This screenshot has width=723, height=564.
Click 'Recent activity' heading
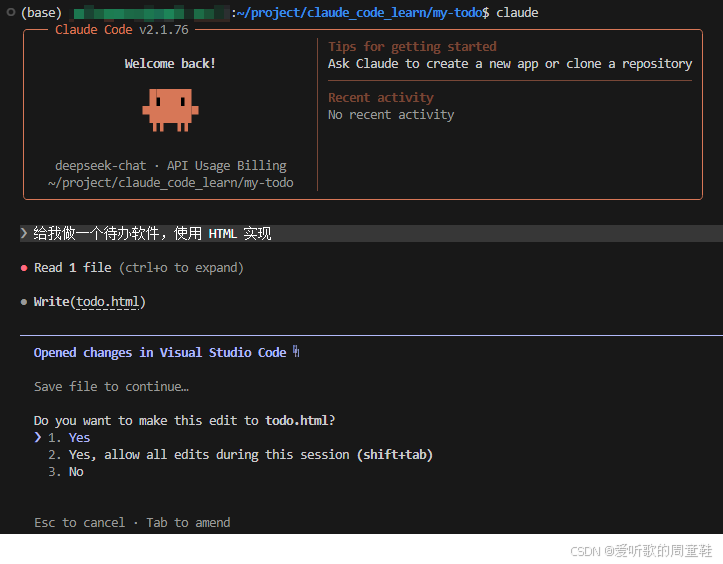coord(381,98)
